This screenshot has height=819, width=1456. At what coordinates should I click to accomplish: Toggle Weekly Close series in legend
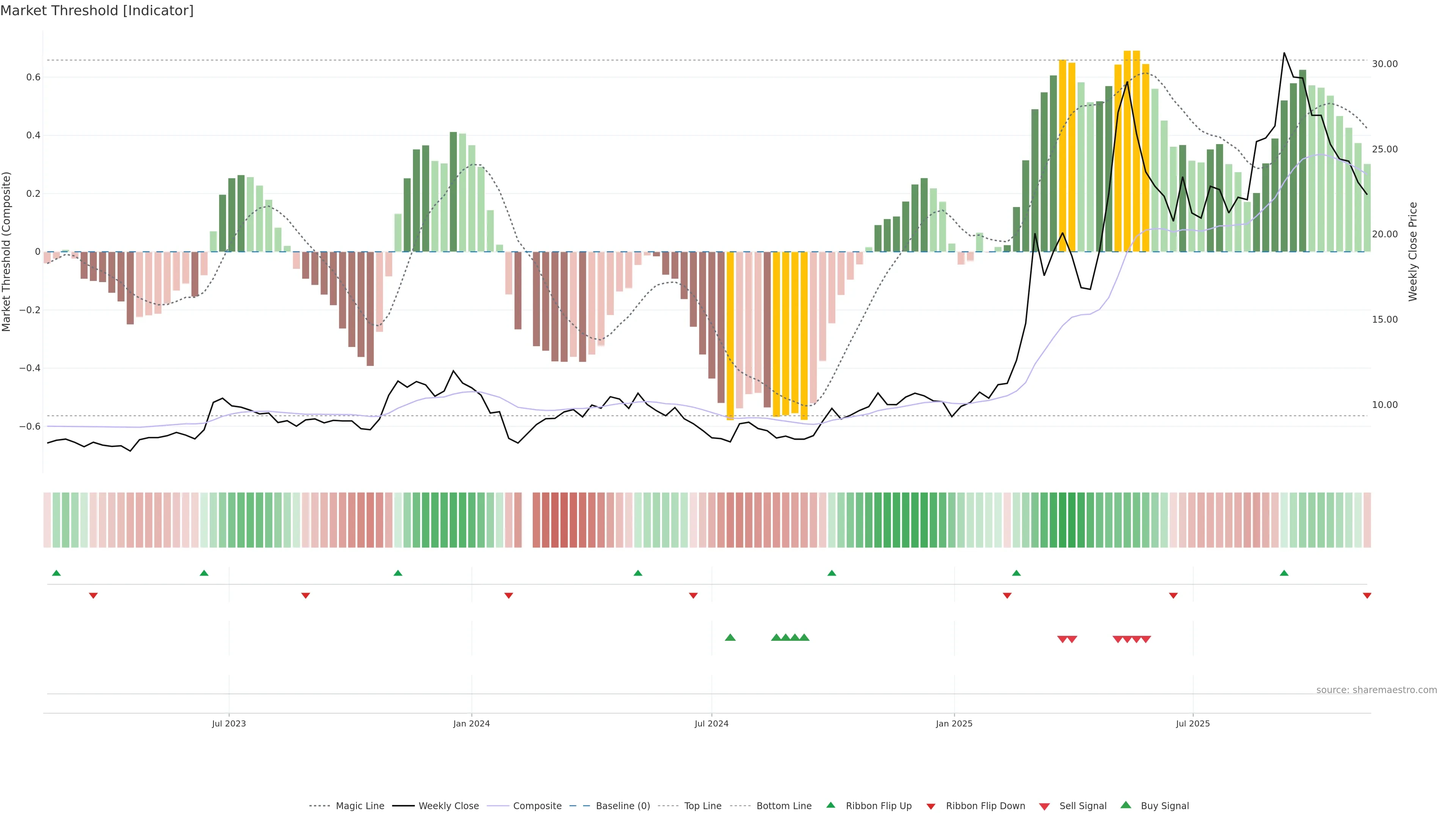(x=448, y=805)
